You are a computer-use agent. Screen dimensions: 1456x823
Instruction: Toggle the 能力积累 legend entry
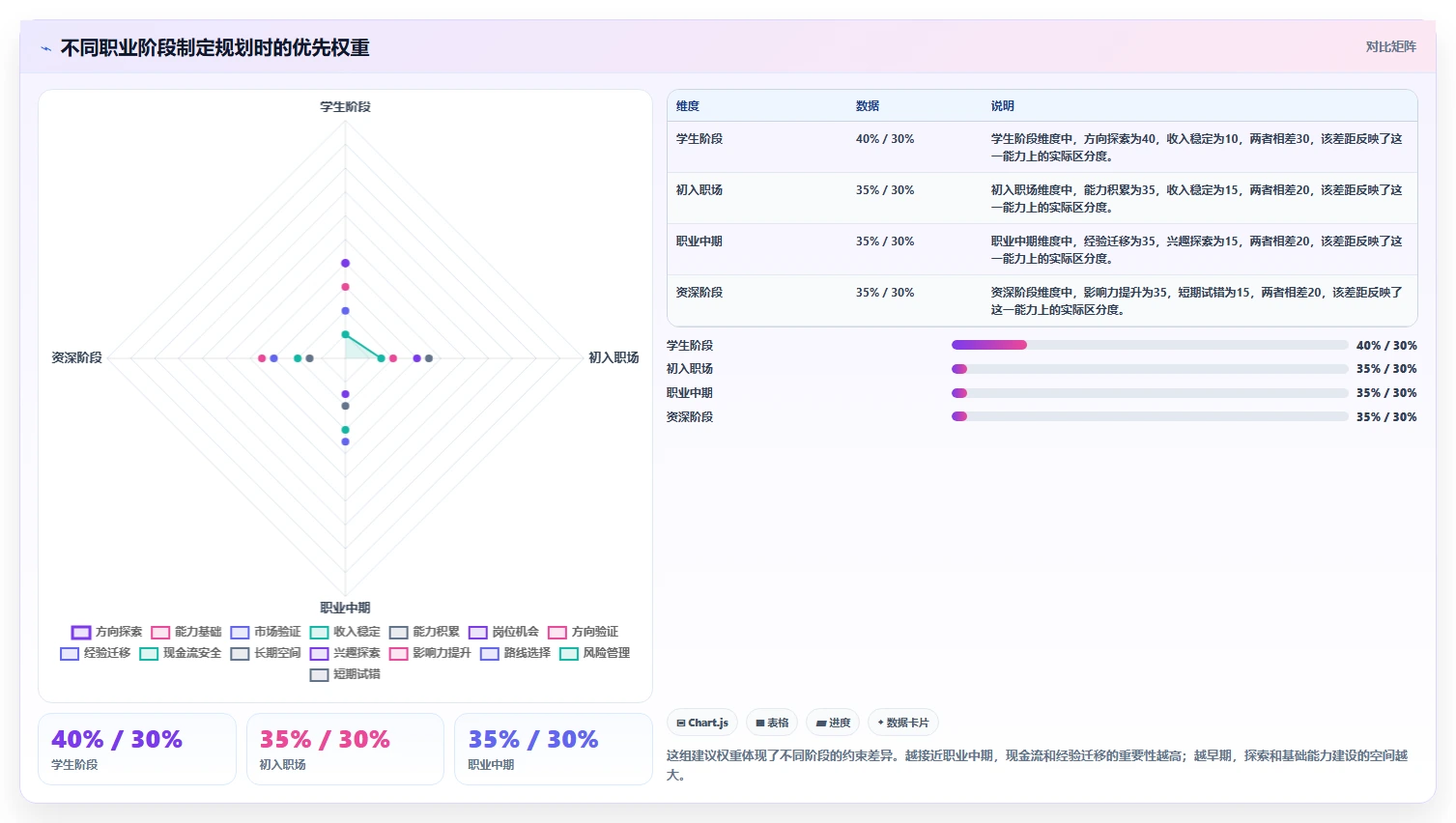424,632
